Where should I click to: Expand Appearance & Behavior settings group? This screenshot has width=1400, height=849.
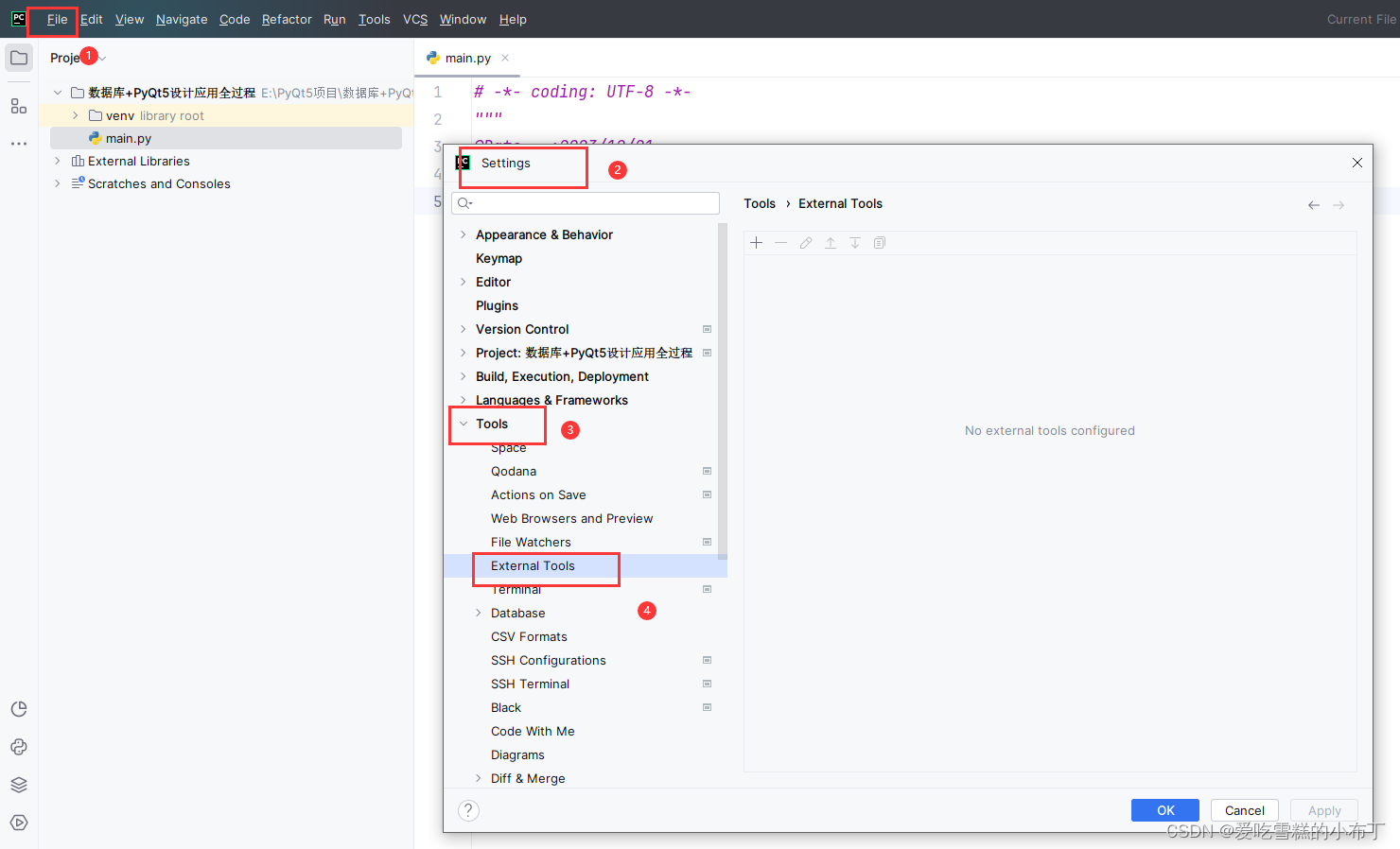tap(463, 234)
